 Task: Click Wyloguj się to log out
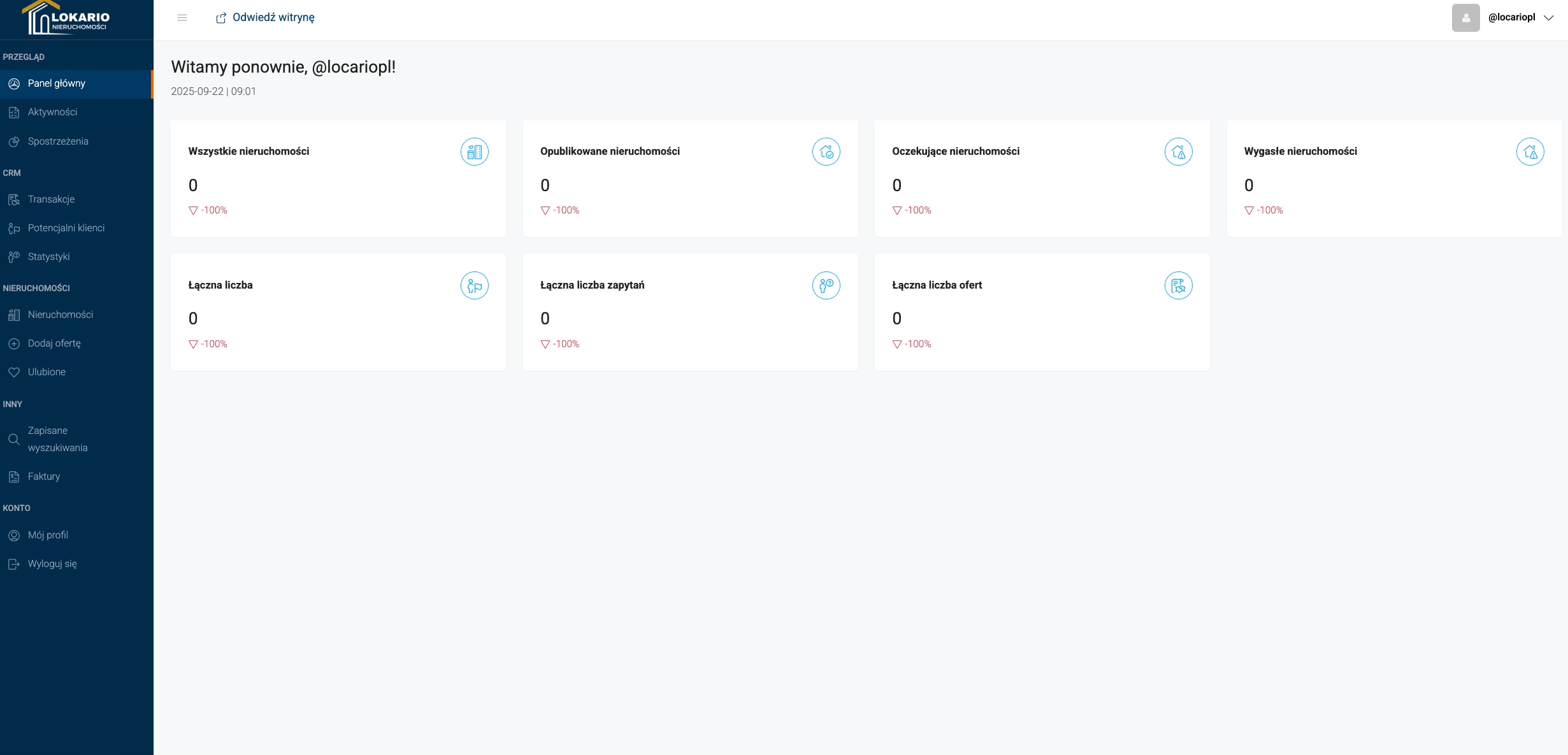[x=52, y=564]
